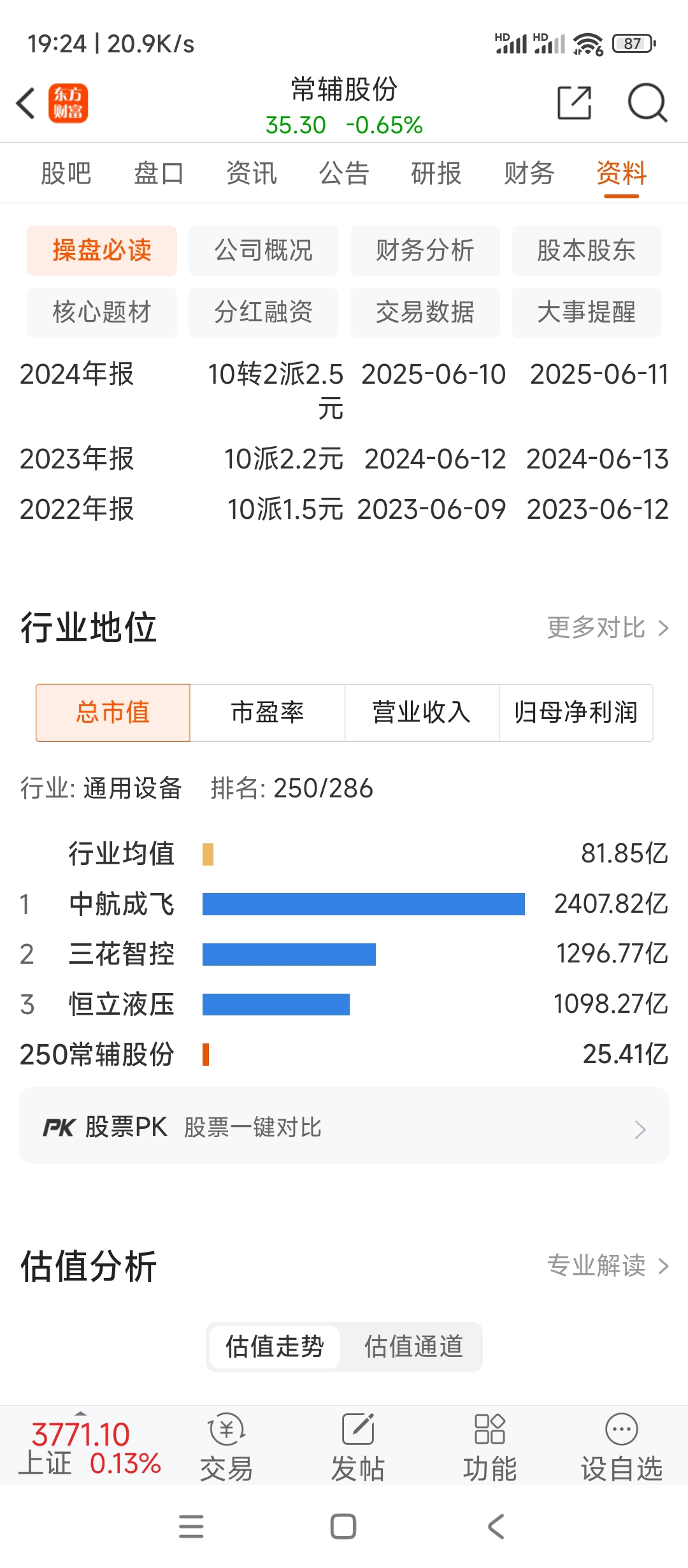
Task: Open the 发帖 compose icon
Action: click(358, 1429)
